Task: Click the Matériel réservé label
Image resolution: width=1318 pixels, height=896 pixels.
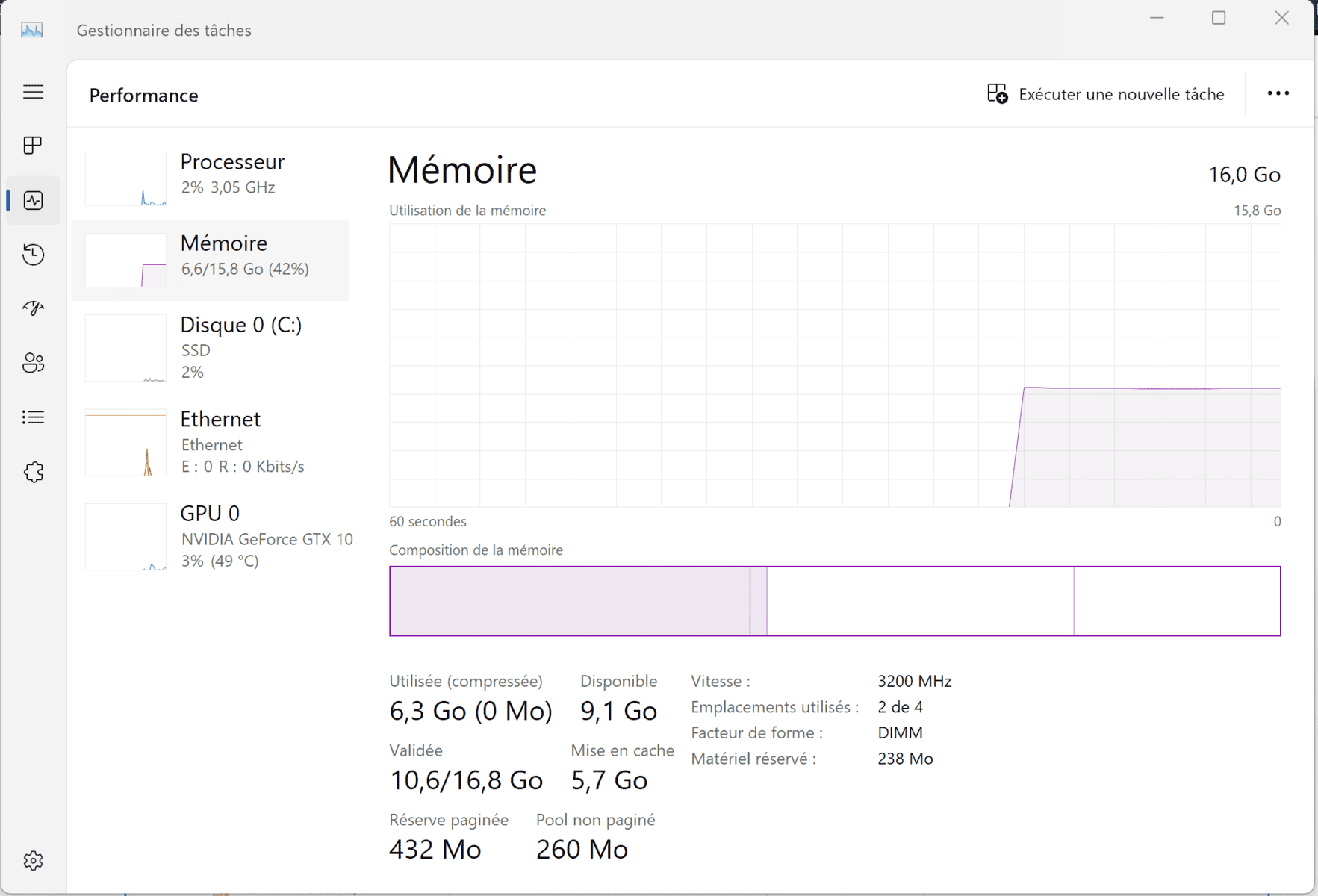Action: coord(753,759)
